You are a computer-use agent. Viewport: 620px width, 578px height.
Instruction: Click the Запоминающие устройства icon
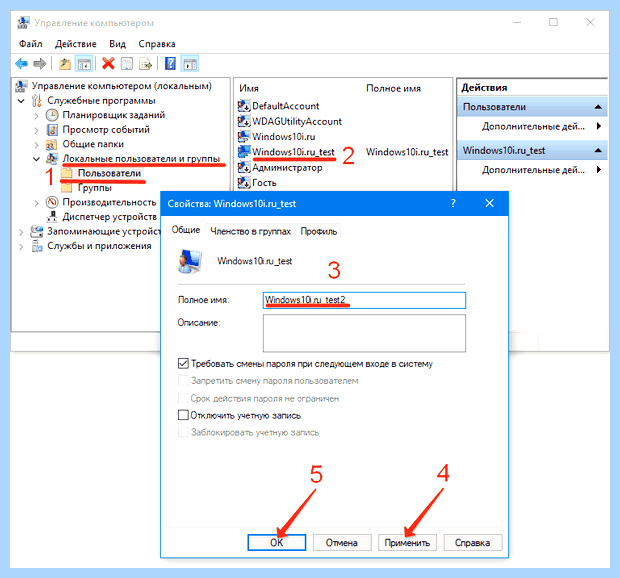[37, 231]
